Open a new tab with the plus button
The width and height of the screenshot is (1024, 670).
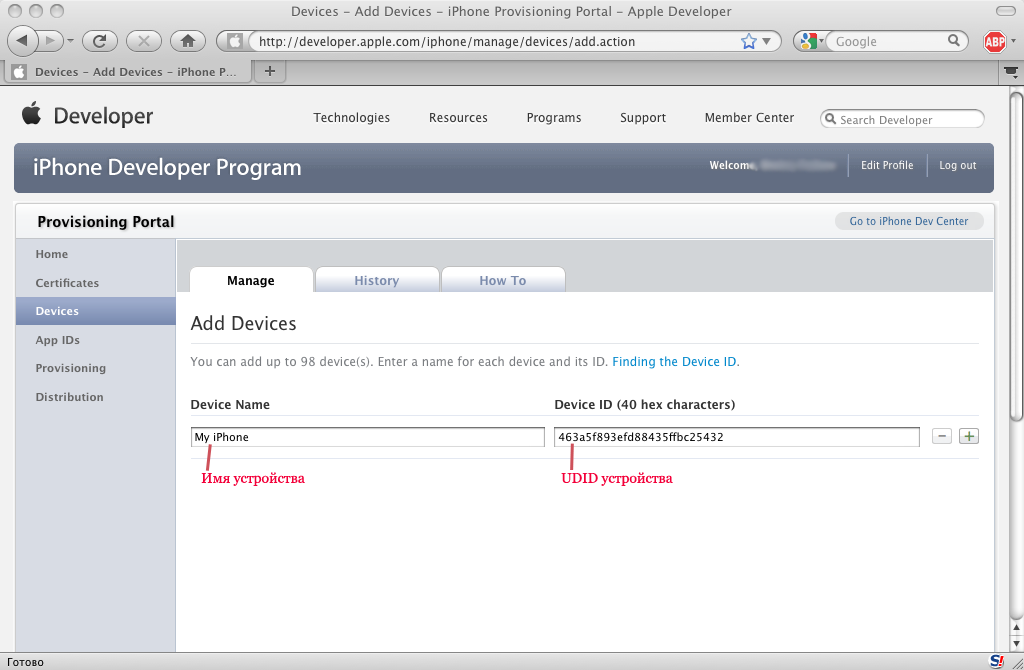tap(270, 71)
